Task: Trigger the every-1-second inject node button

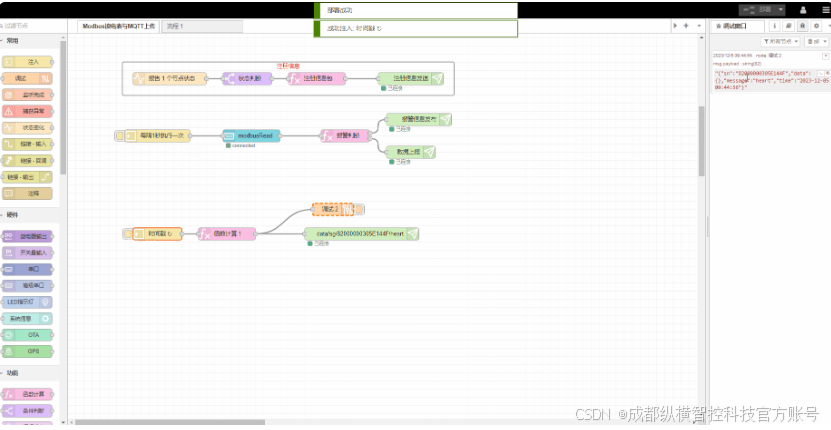Action: (x=120, y=136)
